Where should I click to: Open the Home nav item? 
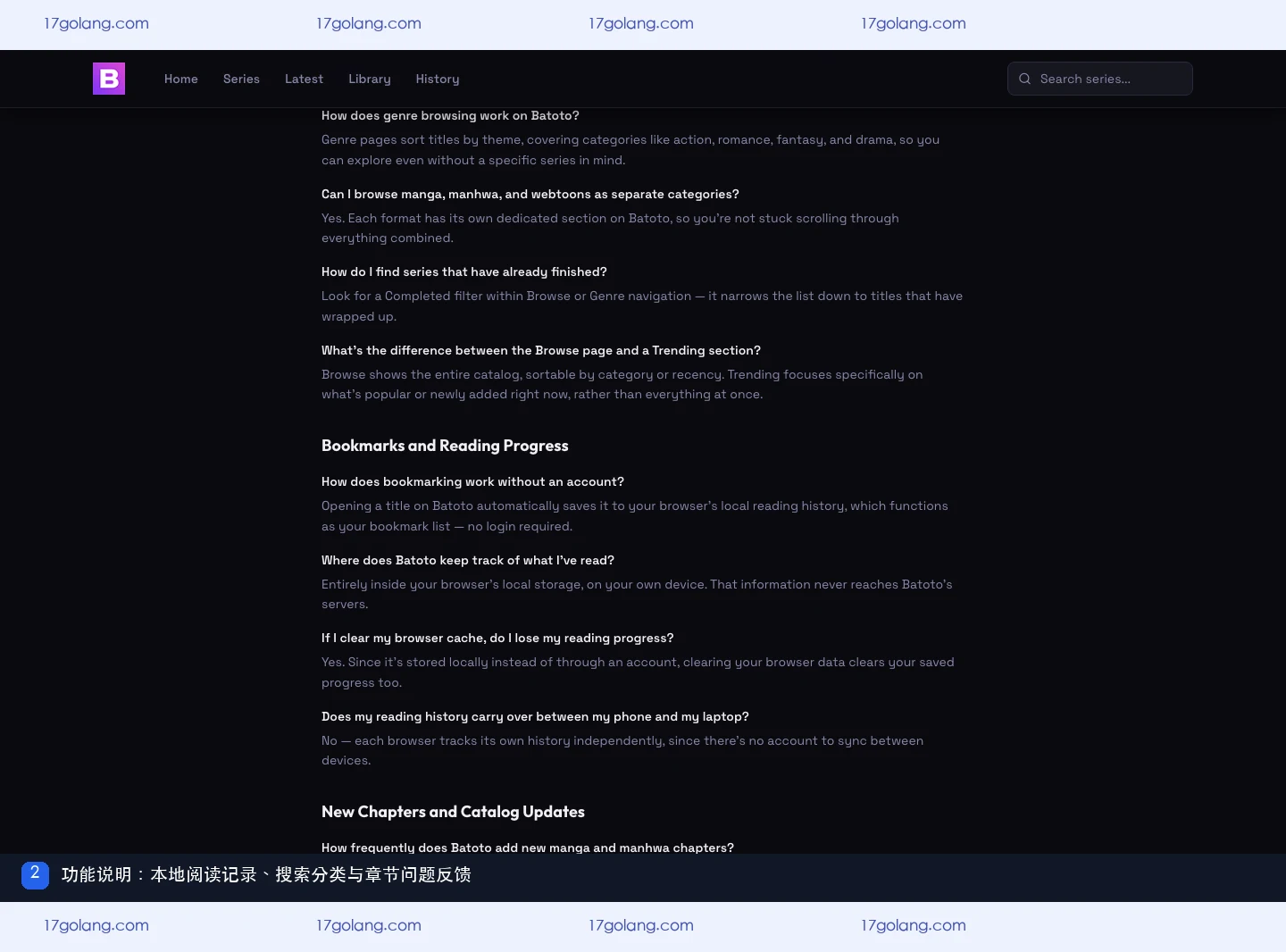[x=181, y=79]
